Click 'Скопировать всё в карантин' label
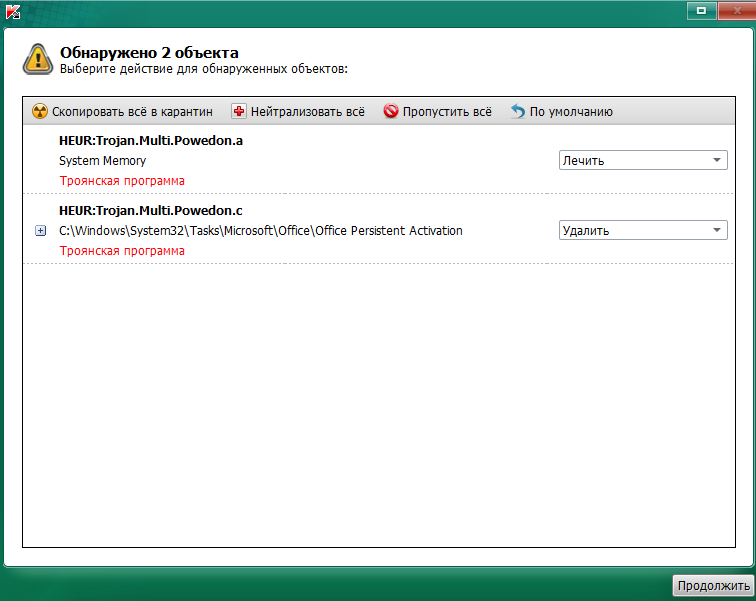 point(132,112)
